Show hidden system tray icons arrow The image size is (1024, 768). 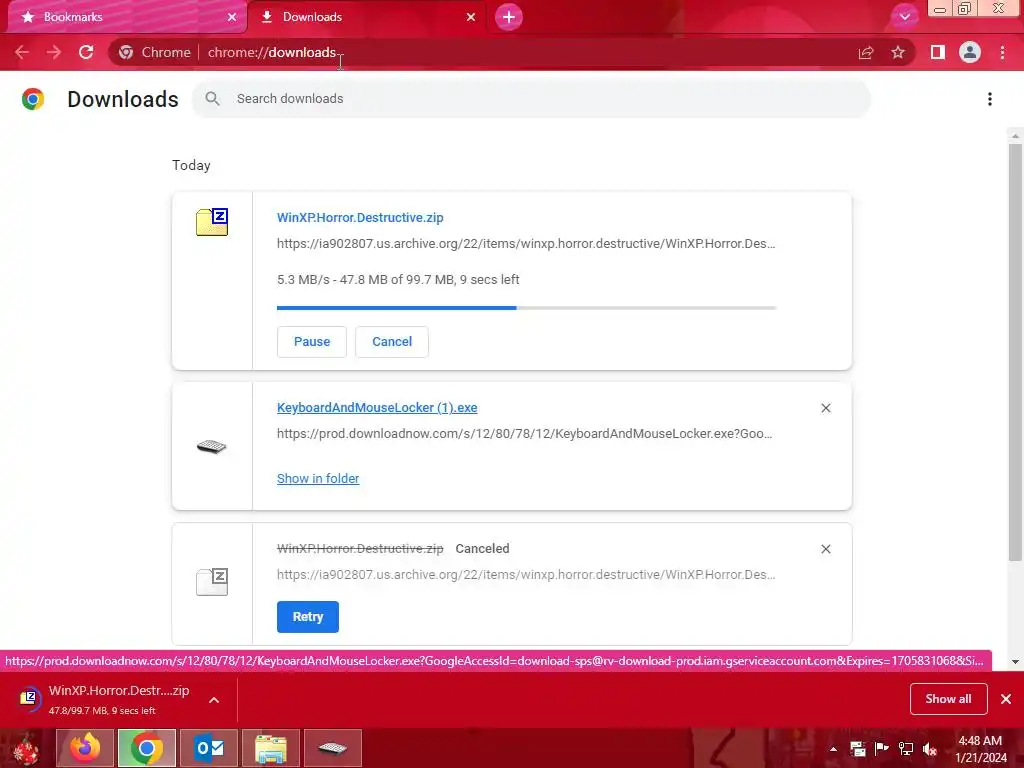pos(833,749)
